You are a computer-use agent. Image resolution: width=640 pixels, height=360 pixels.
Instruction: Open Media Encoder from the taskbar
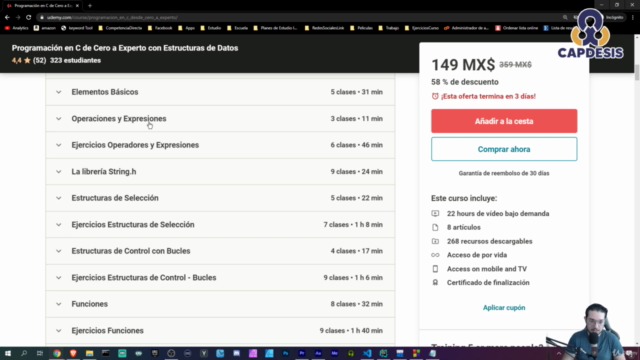[x=334, y=353]
